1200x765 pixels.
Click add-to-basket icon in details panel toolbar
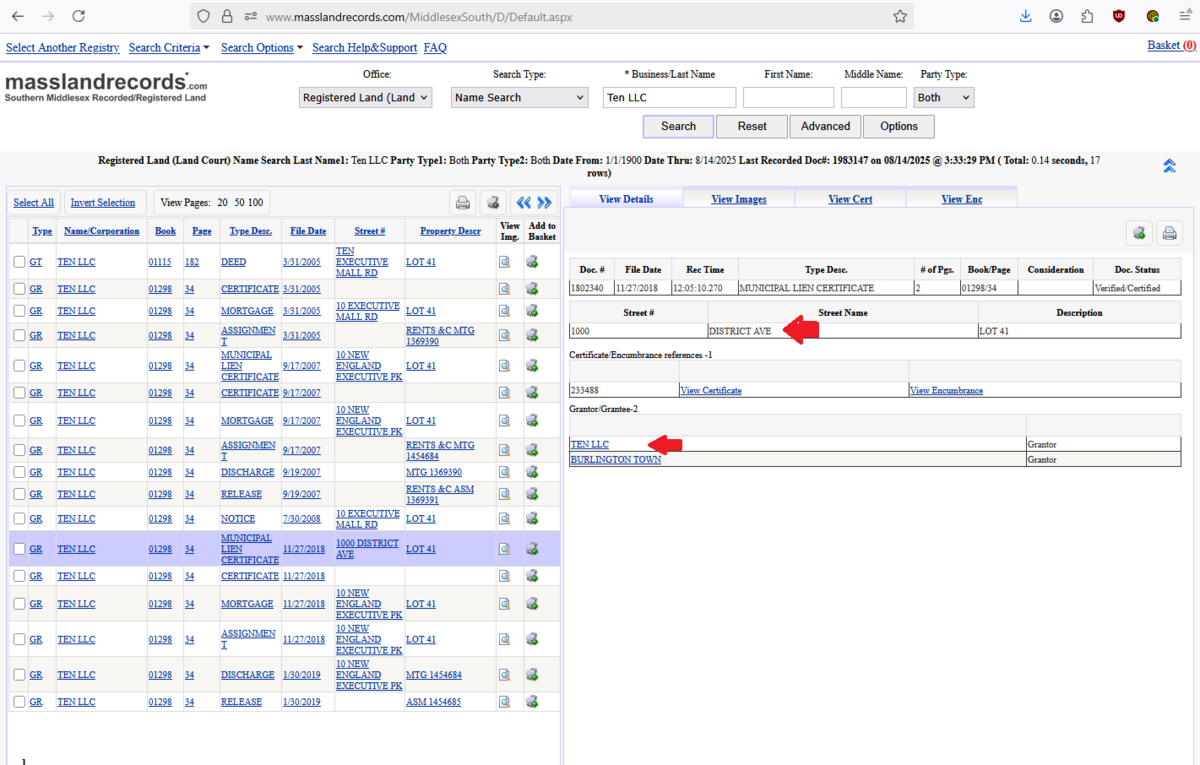click(x=1139, y=234)
